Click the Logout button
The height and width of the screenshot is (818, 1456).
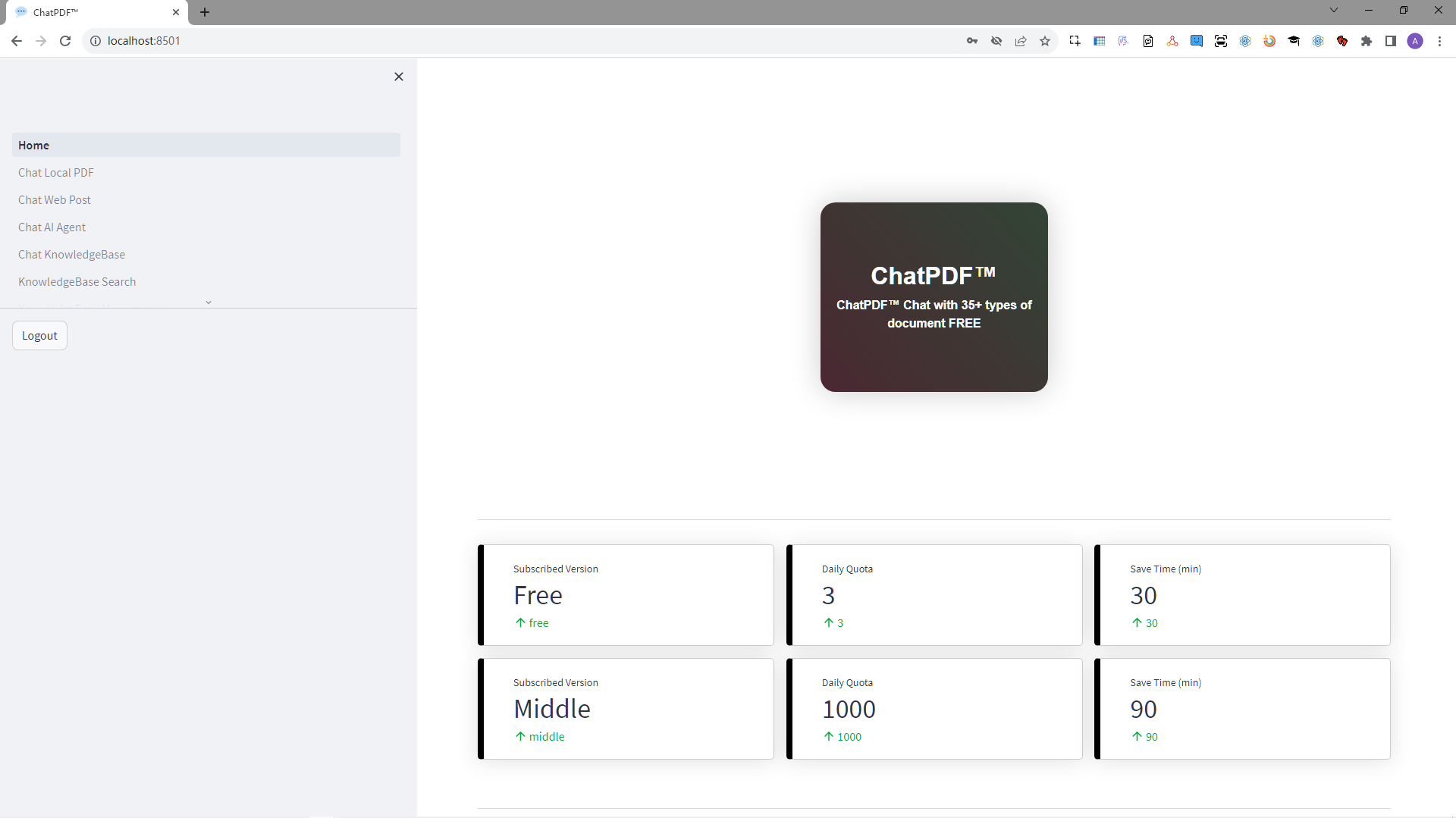39,335
